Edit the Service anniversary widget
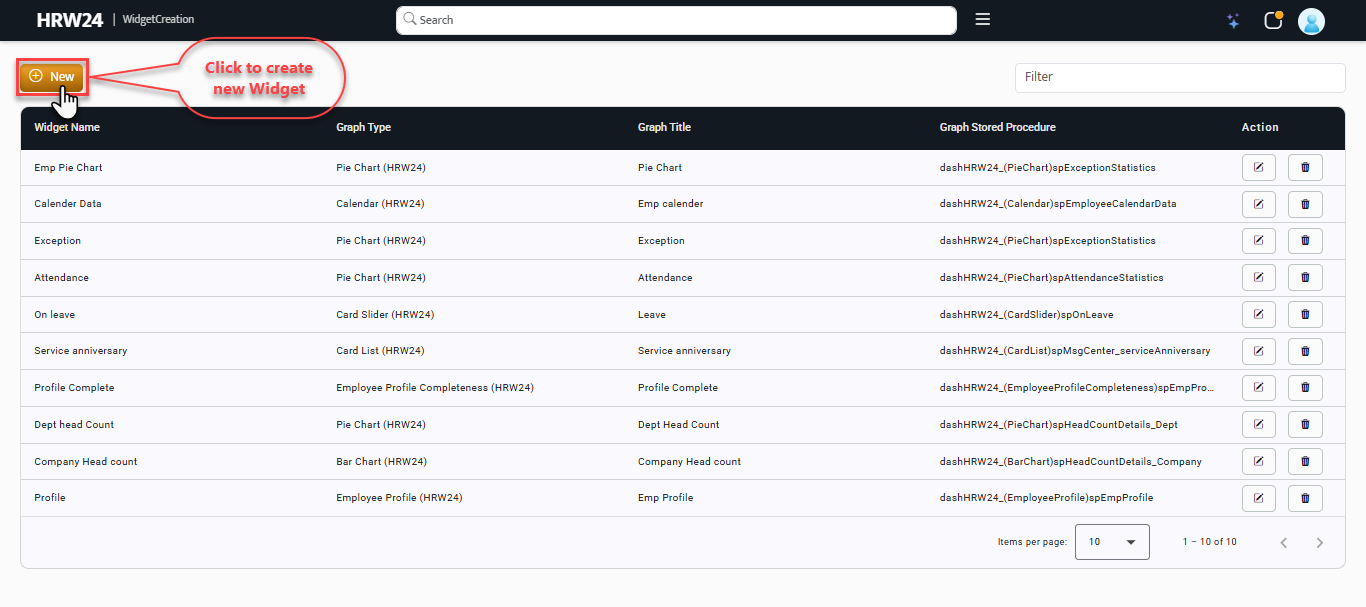The image size is (1366, 607). [1258, 351]
